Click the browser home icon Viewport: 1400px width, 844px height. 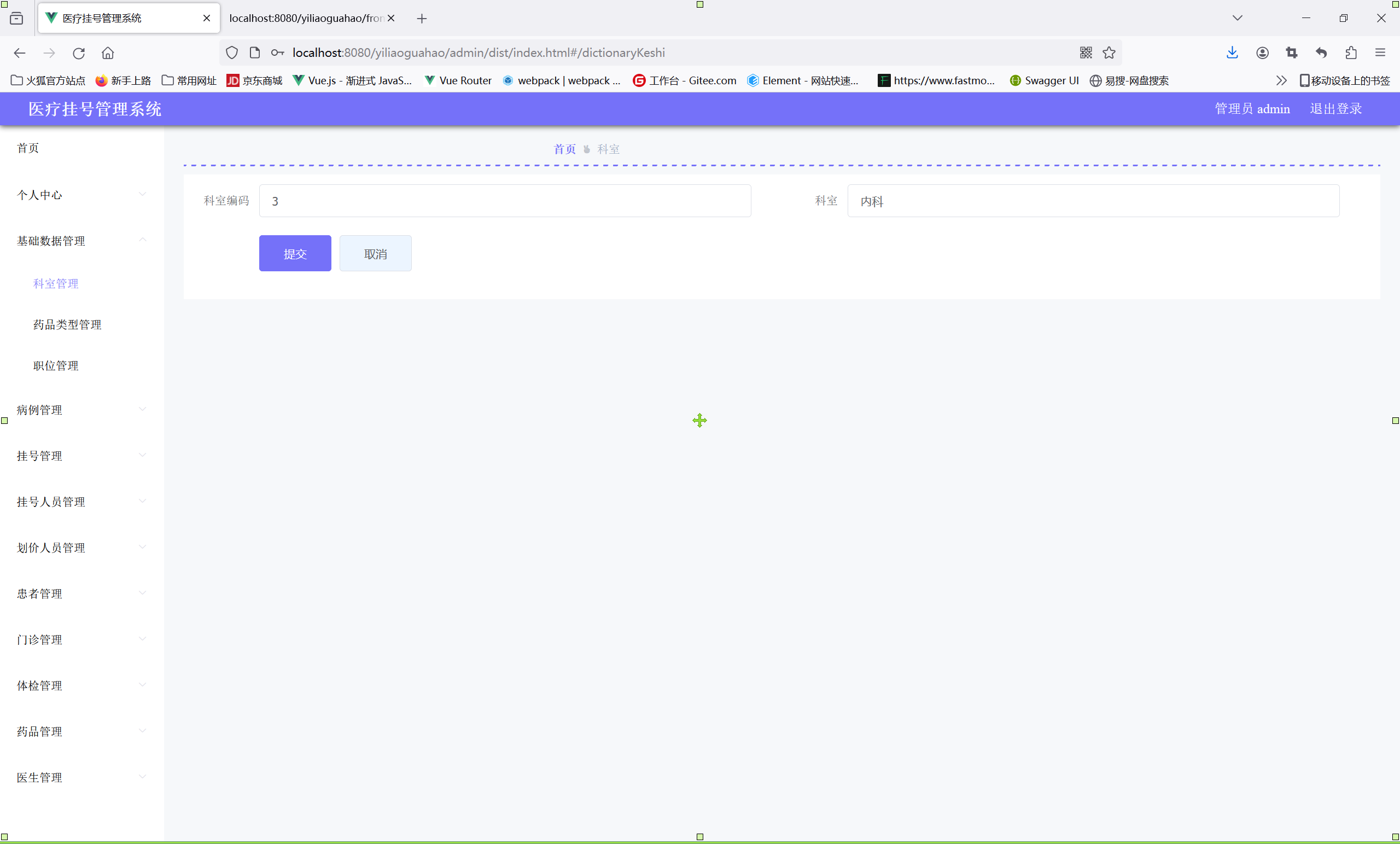coord(107,53)
